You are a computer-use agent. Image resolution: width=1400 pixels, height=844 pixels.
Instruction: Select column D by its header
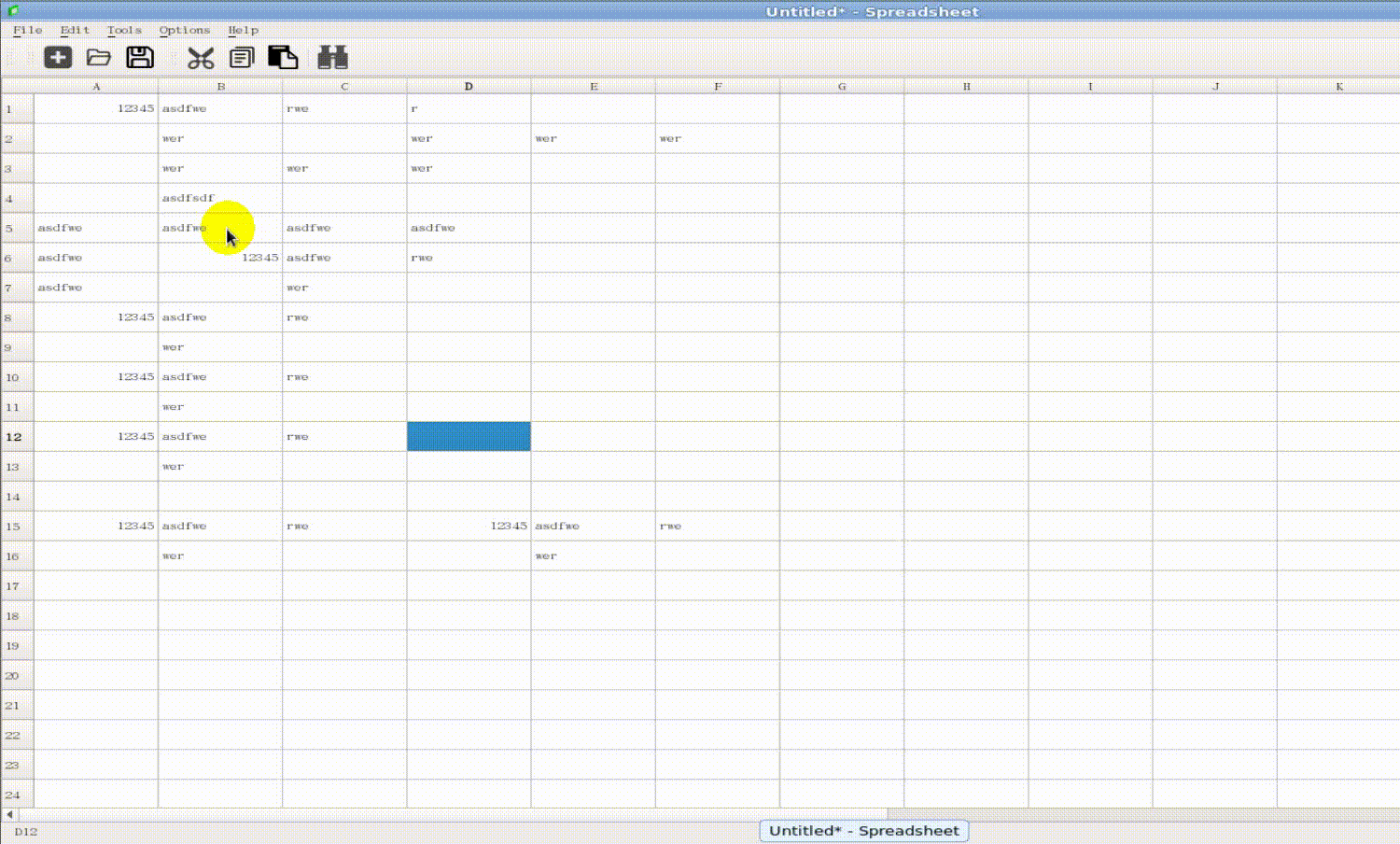tap(468, 86)
